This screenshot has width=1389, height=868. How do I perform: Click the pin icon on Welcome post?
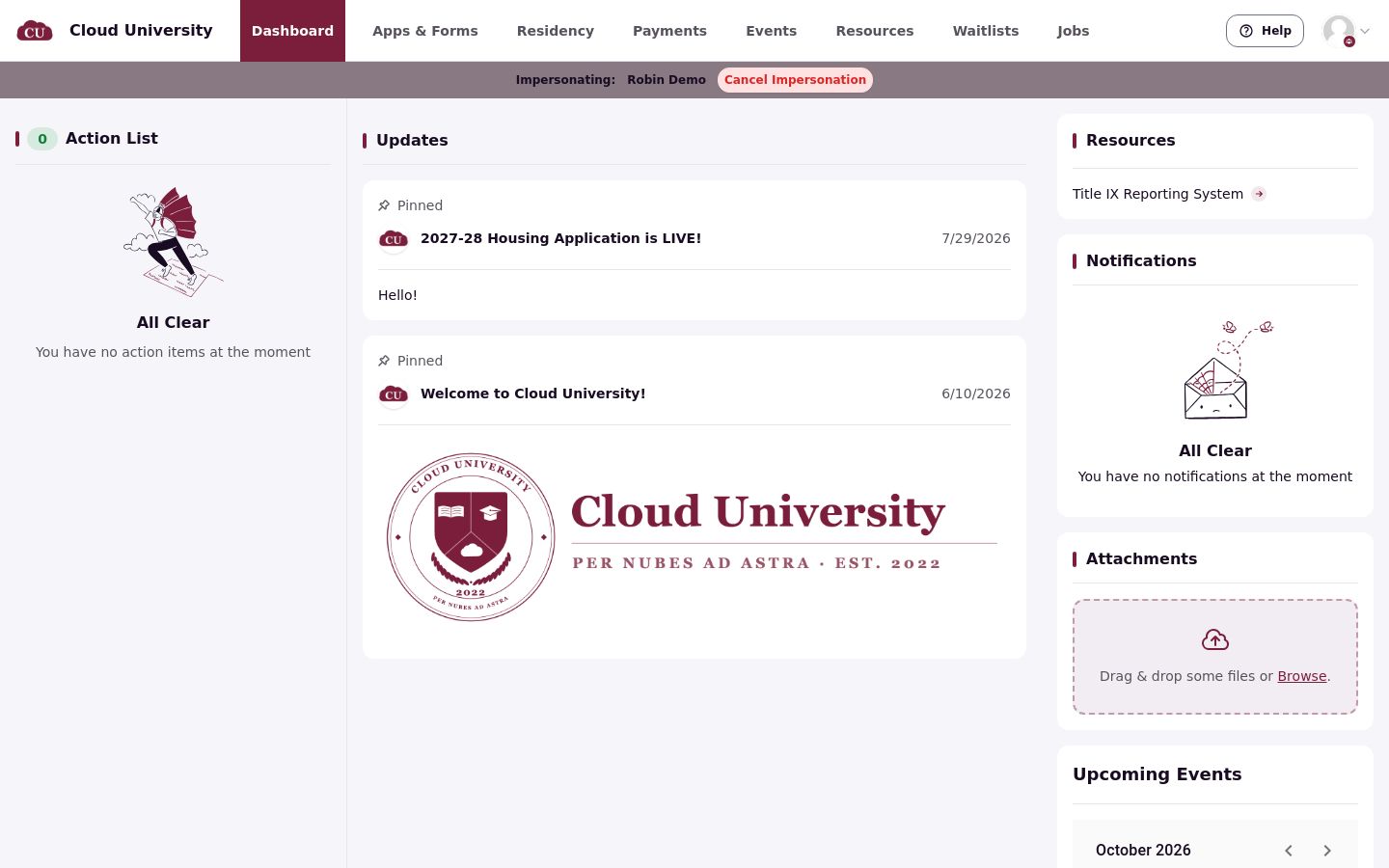tap(384, 361)
